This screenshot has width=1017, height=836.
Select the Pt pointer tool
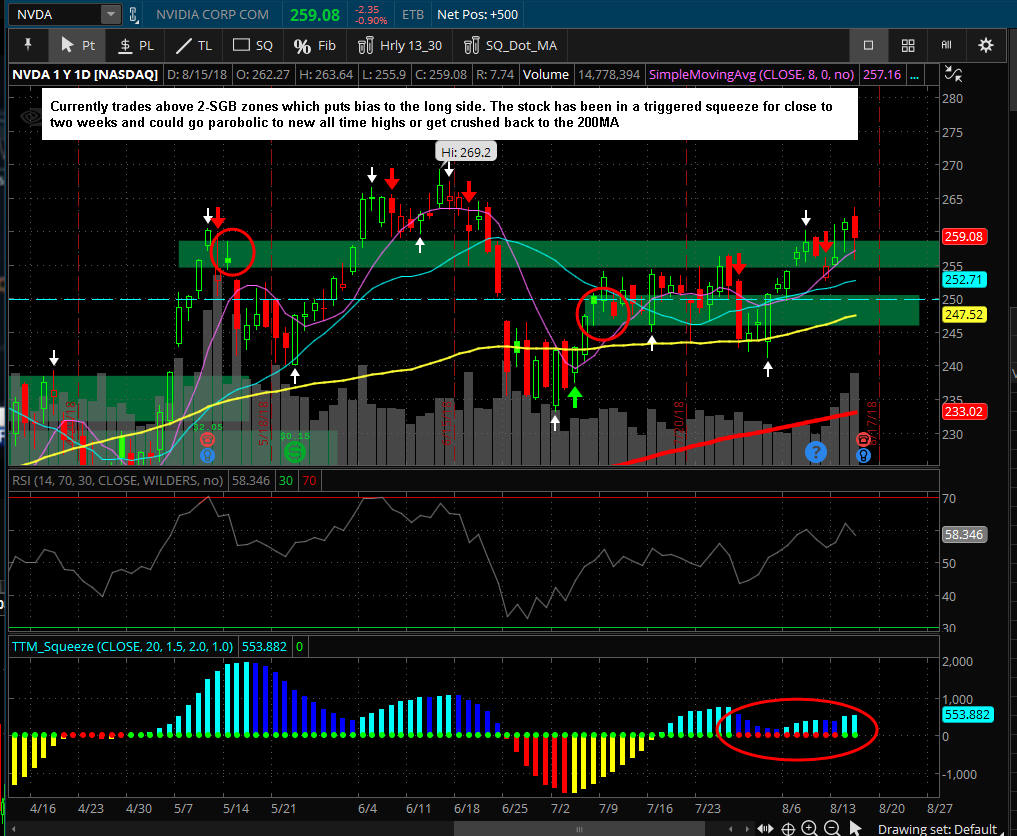click(x=77, y=45)
